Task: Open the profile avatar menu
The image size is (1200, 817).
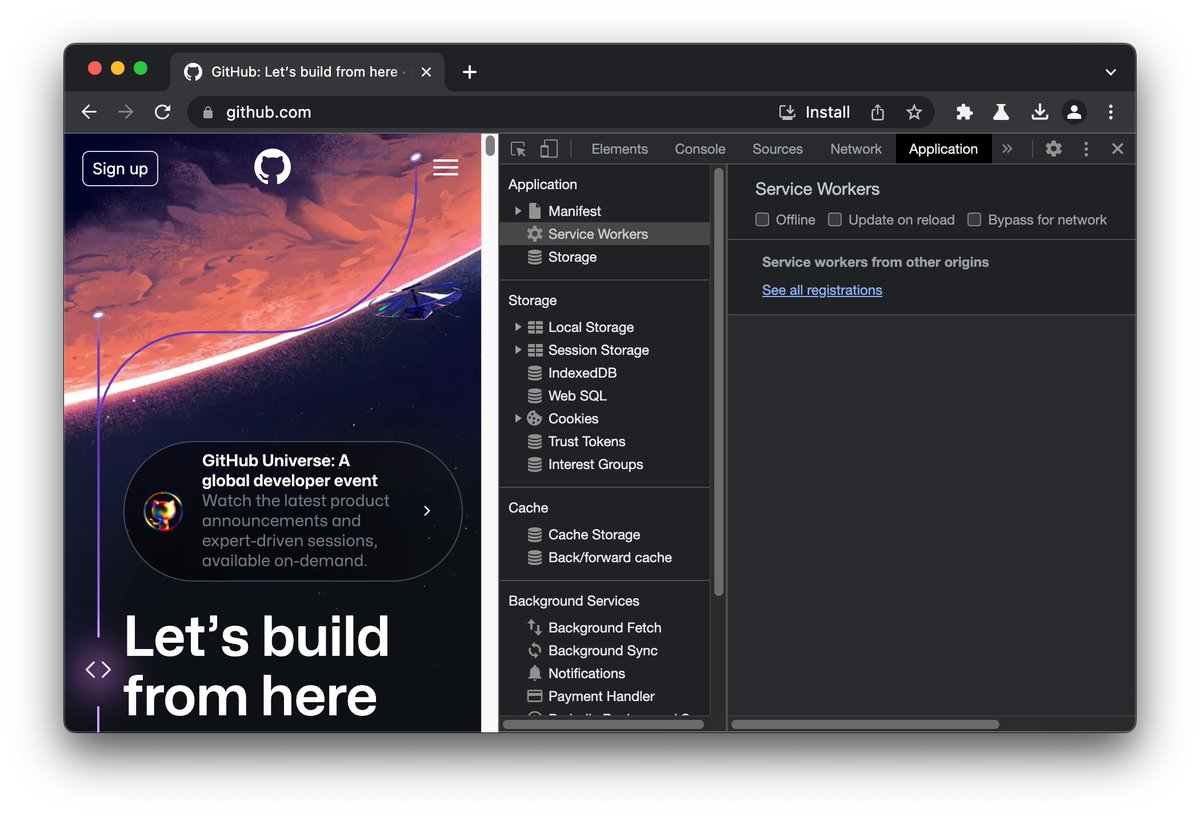Action: pyautogui.click(x=1074, y=112)
